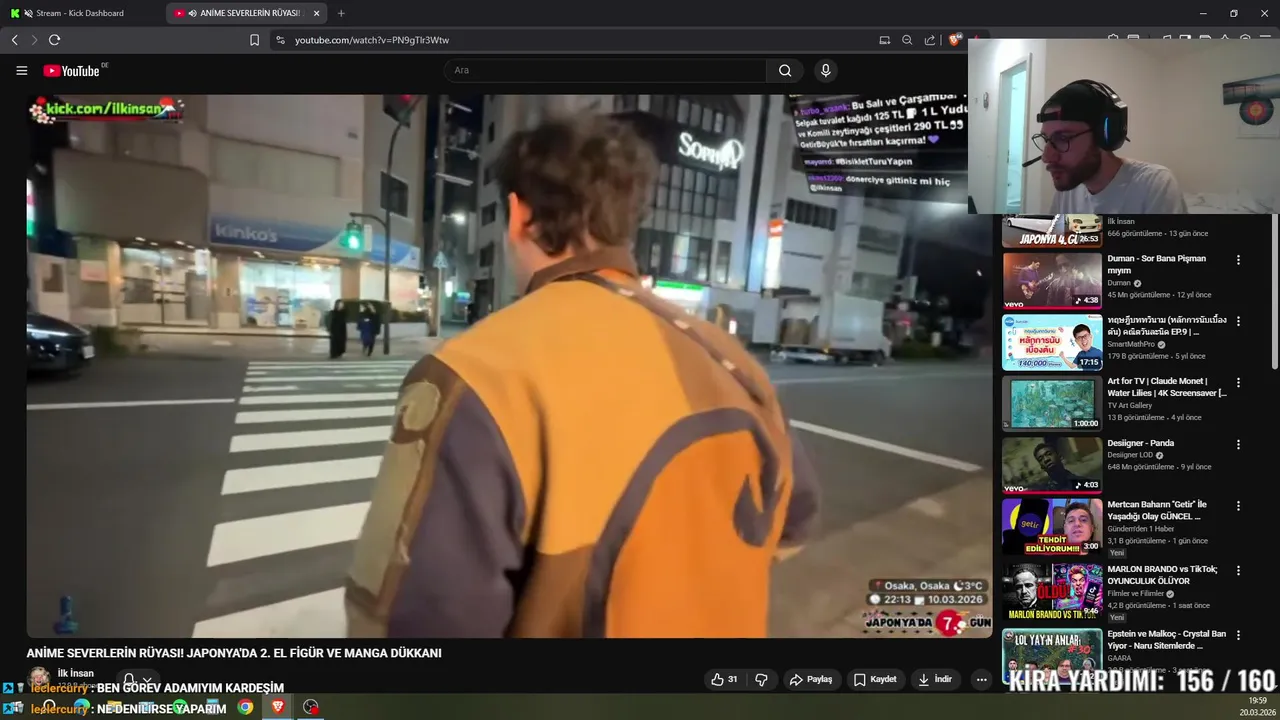Open the YouTube guide hamburger menu
Image resolution: width=1280 pixels, height=720 pixels.
pyautogui.click(x=21, y=70)
